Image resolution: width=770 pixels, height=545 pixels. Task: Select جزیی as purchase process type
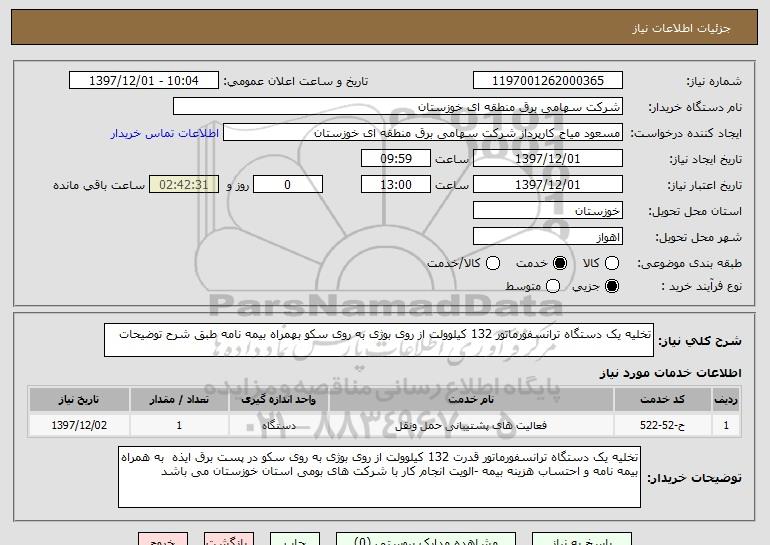(x=611, y=287)
